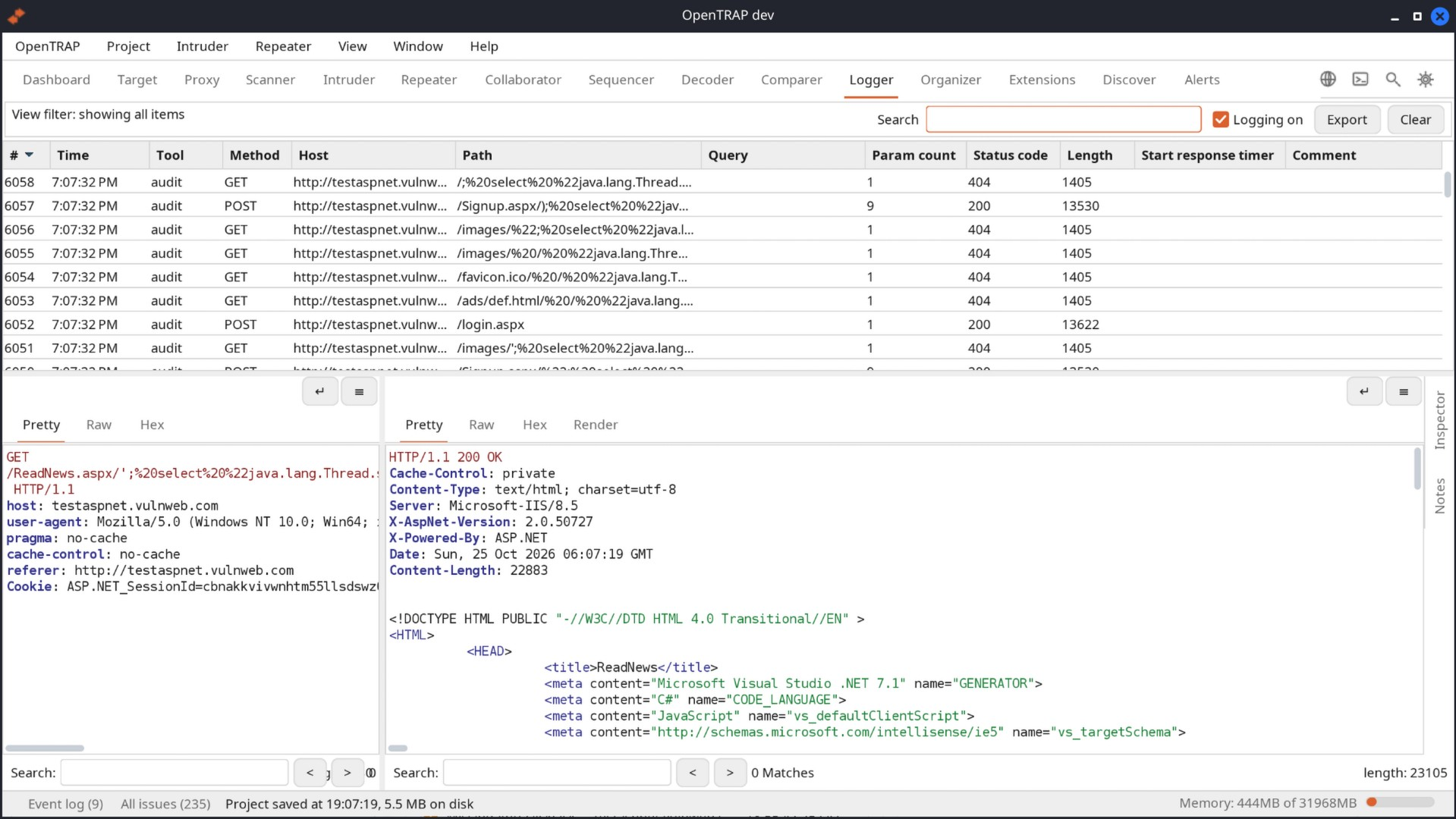This screenshot has width=1456, height=819.
Task: Click the Clear button
Action: tap(1415, 120)
